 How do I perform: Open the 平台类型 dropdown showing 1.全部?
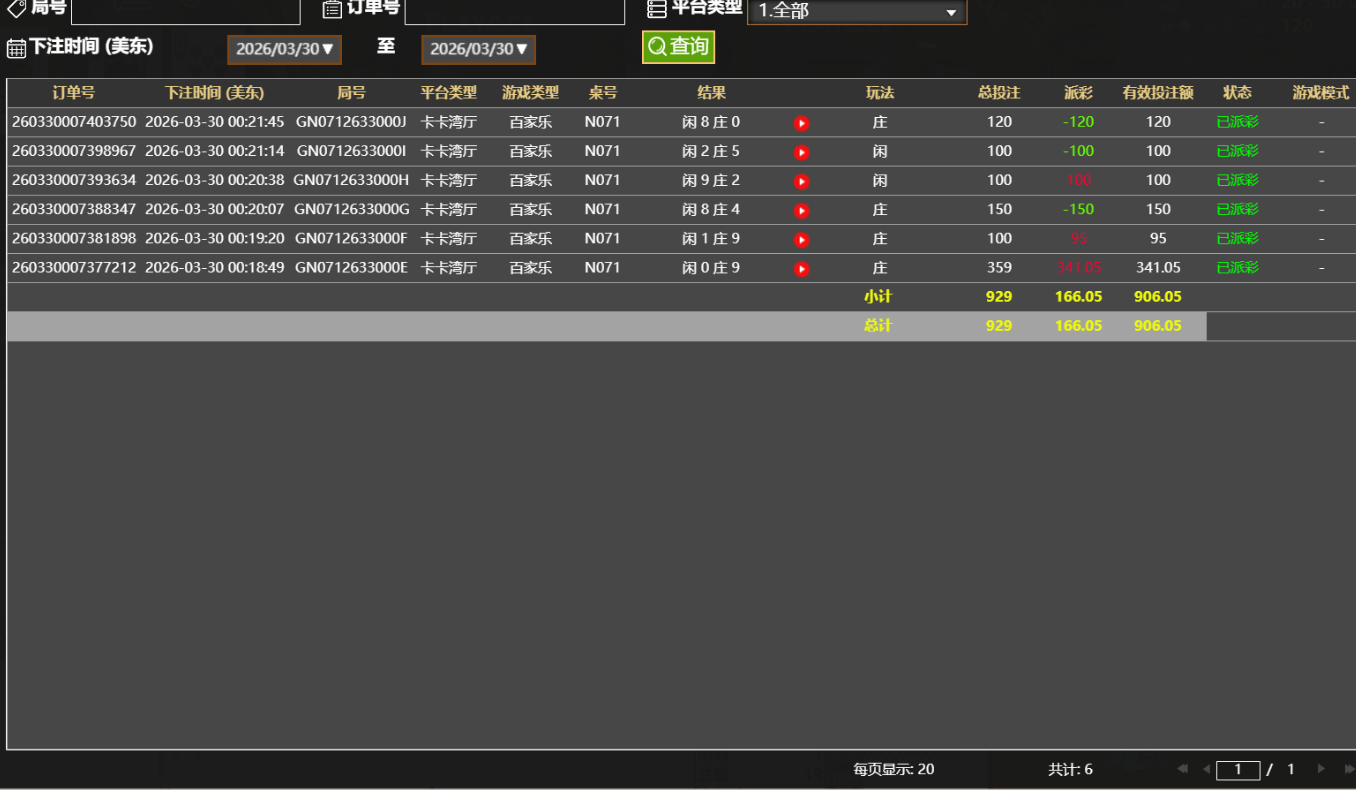pos(857,11)
